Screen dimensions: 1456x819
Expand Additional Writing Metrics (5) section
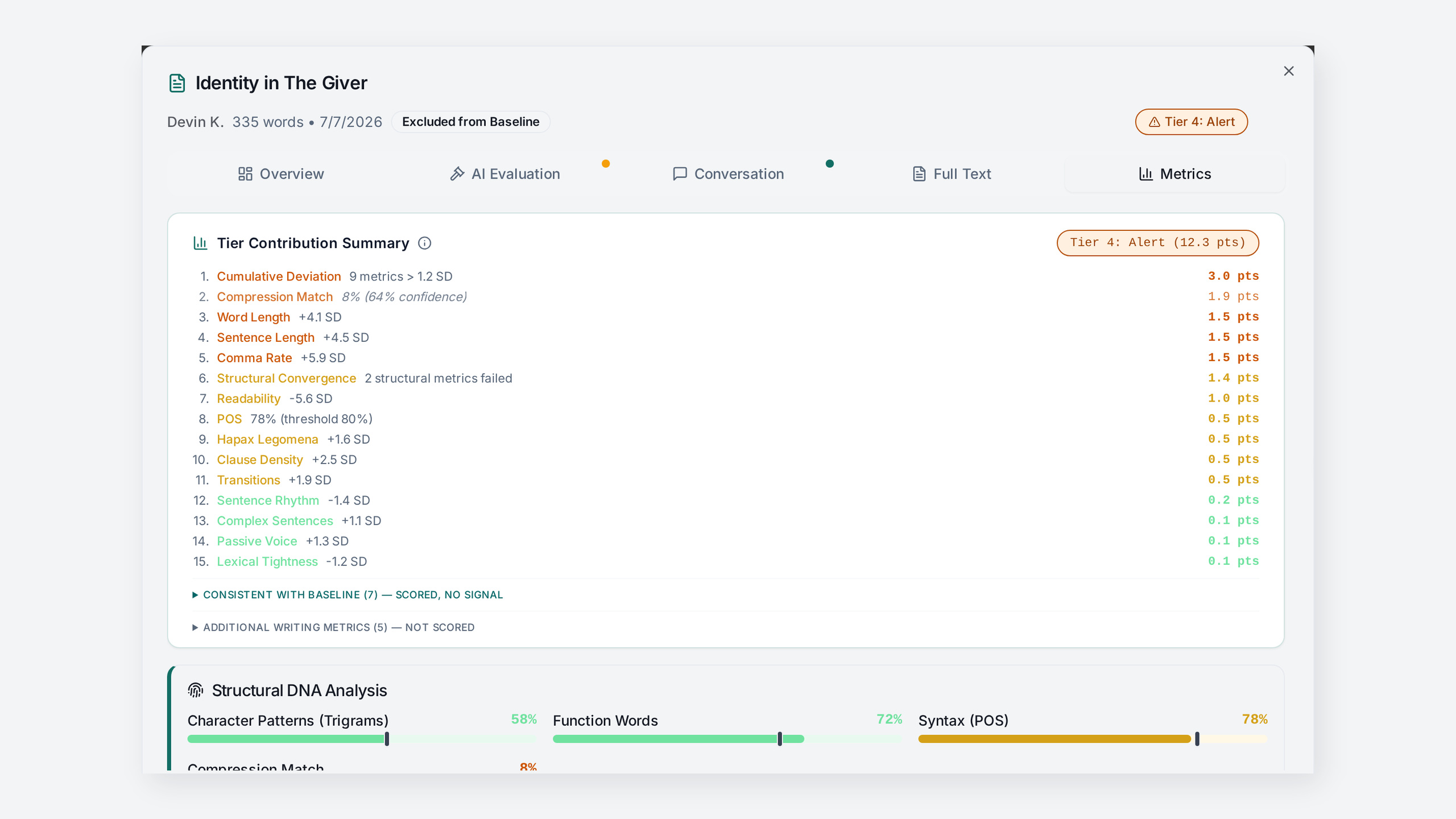pos(333,627)
